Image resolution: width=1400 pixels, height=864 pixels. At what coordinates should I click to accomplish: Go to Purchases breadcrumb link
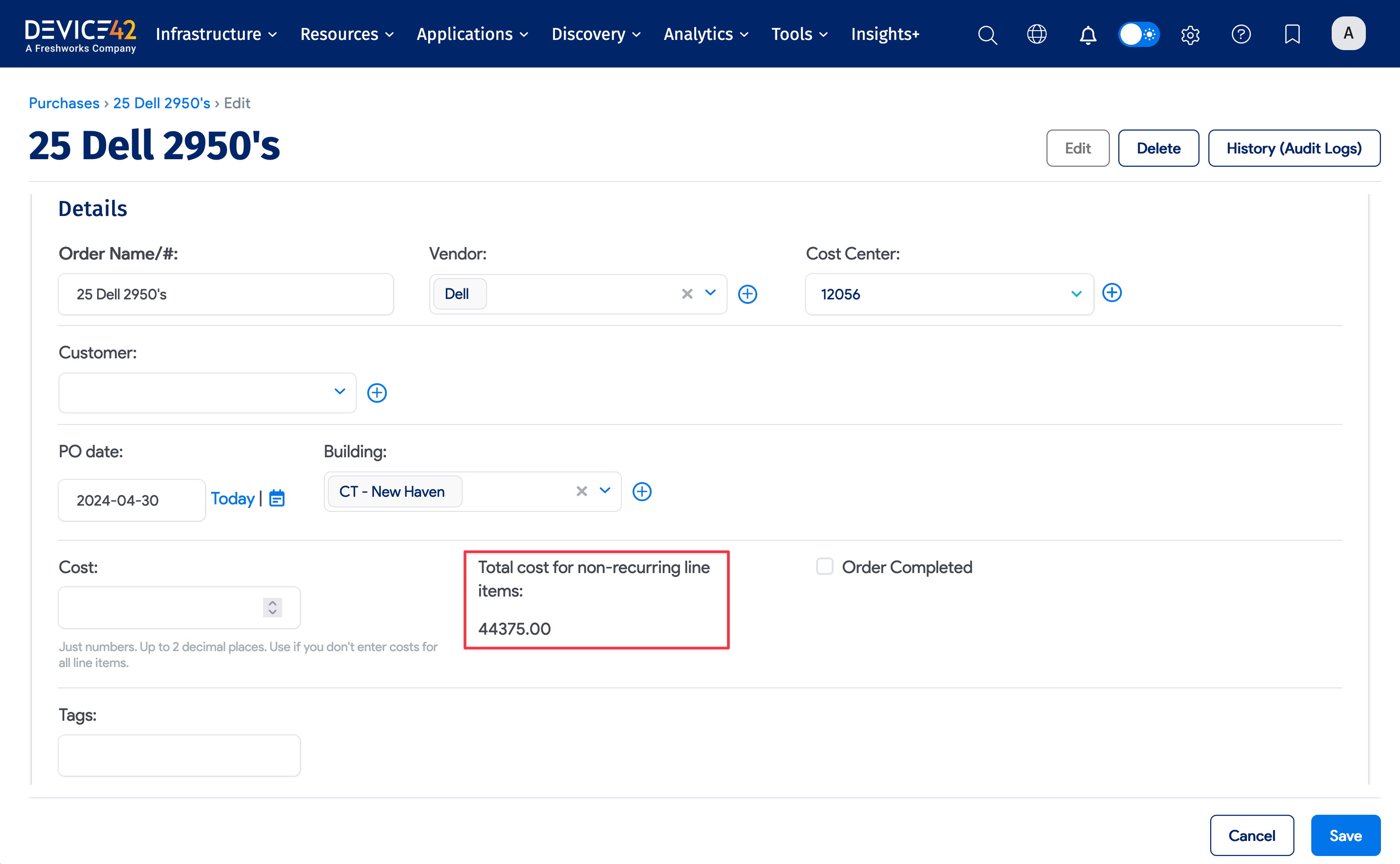(64, 103)
